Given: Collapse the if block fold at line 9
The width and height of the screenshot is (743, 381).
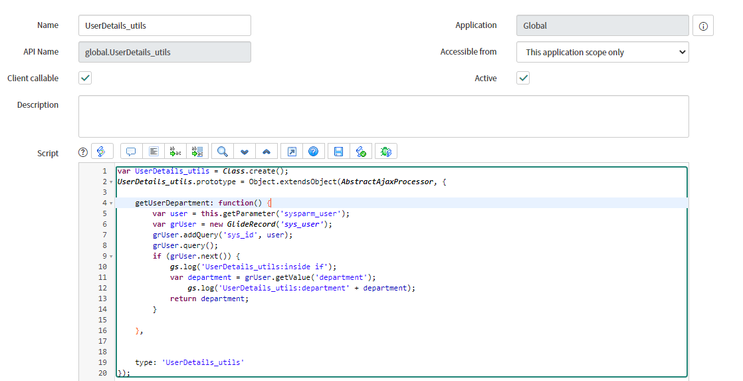Looking at the screenshot, I should [111, 256].
